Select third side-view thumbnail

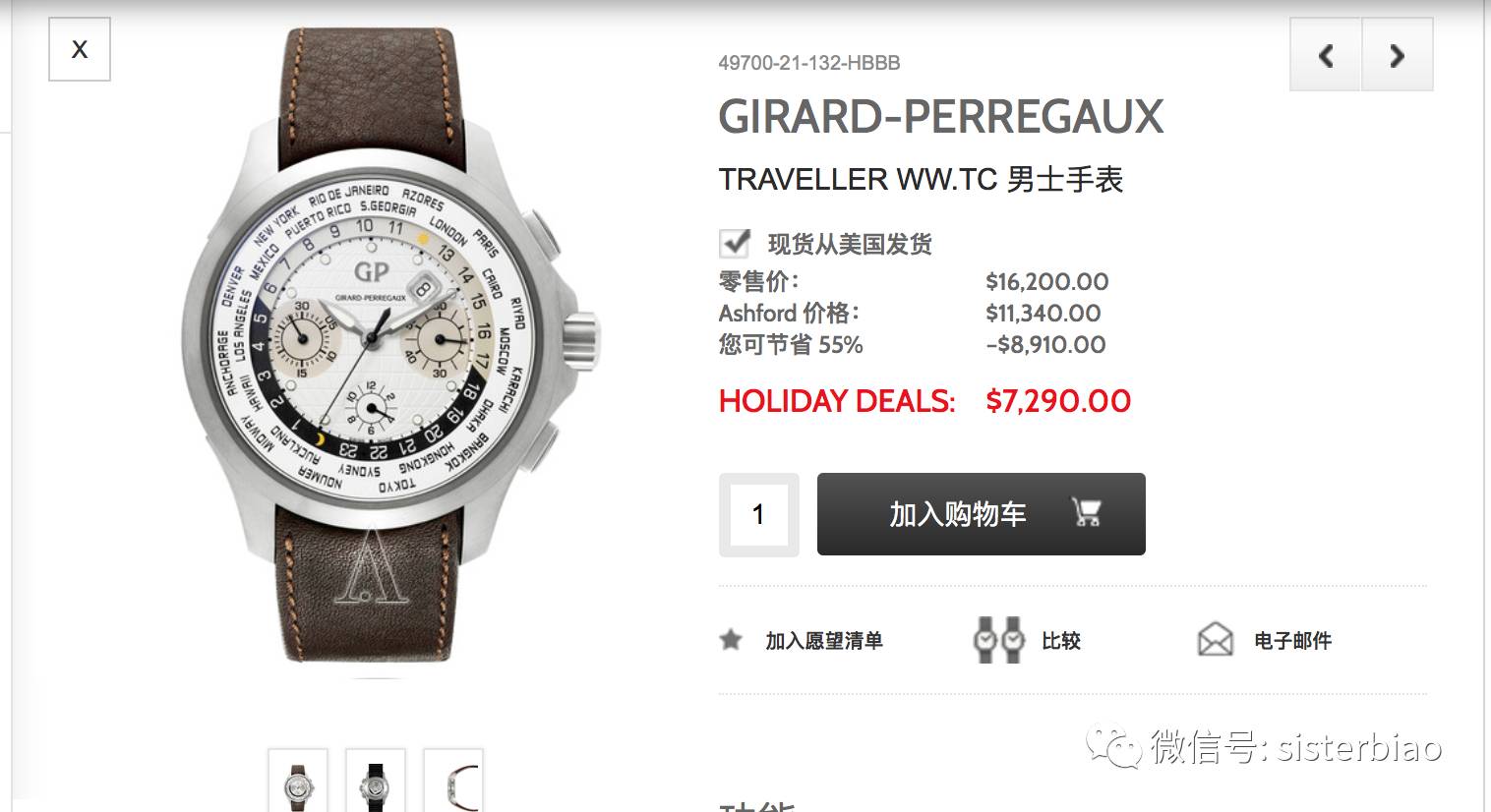(453, 781)
